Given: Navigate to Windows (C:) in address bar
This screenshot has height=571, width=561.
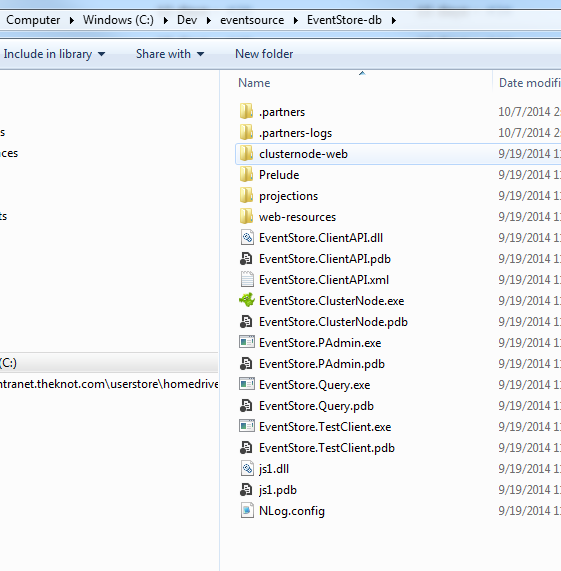Looking at the screenshot, I should tap(118, 20).
